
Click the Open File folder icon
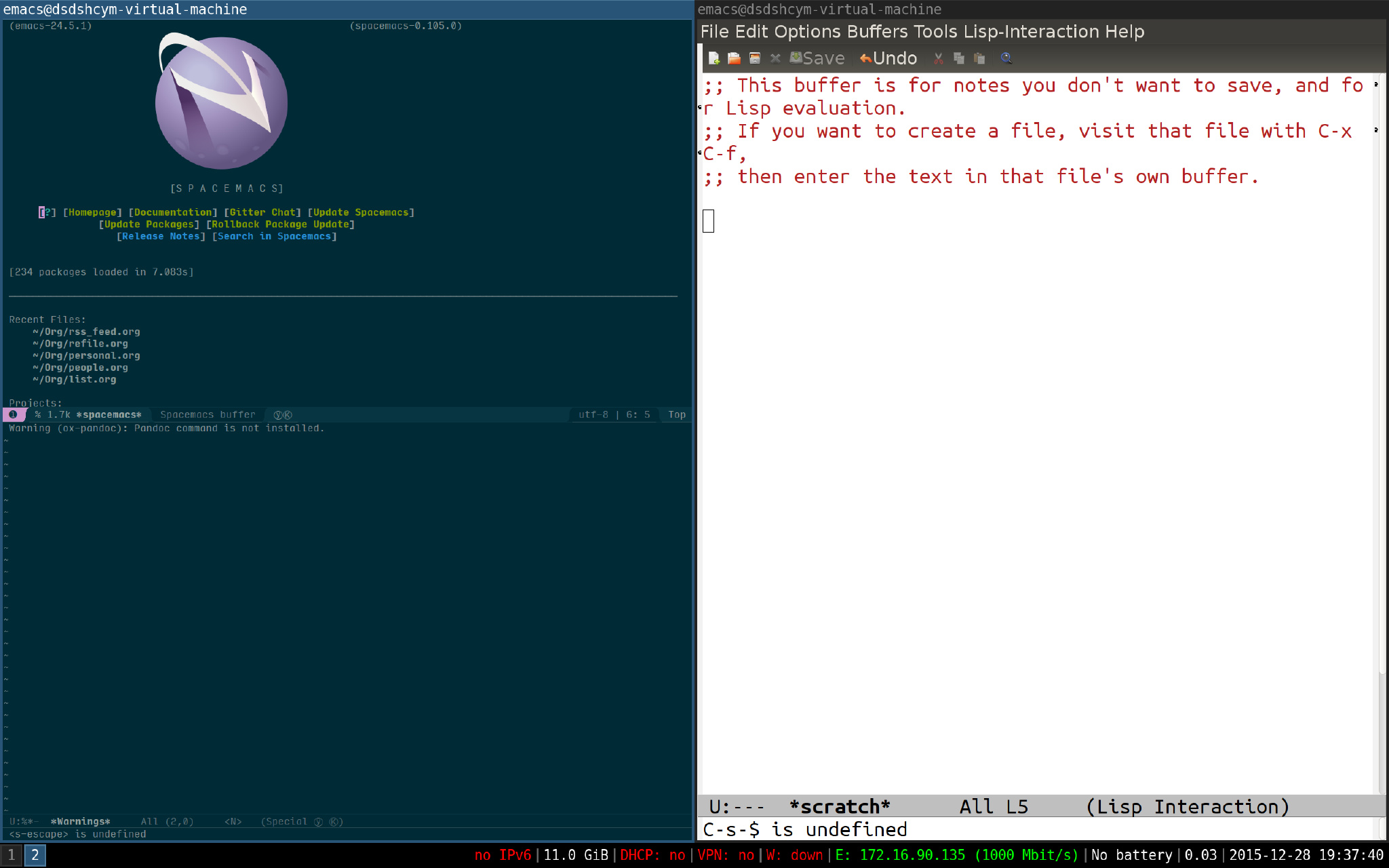734,58
